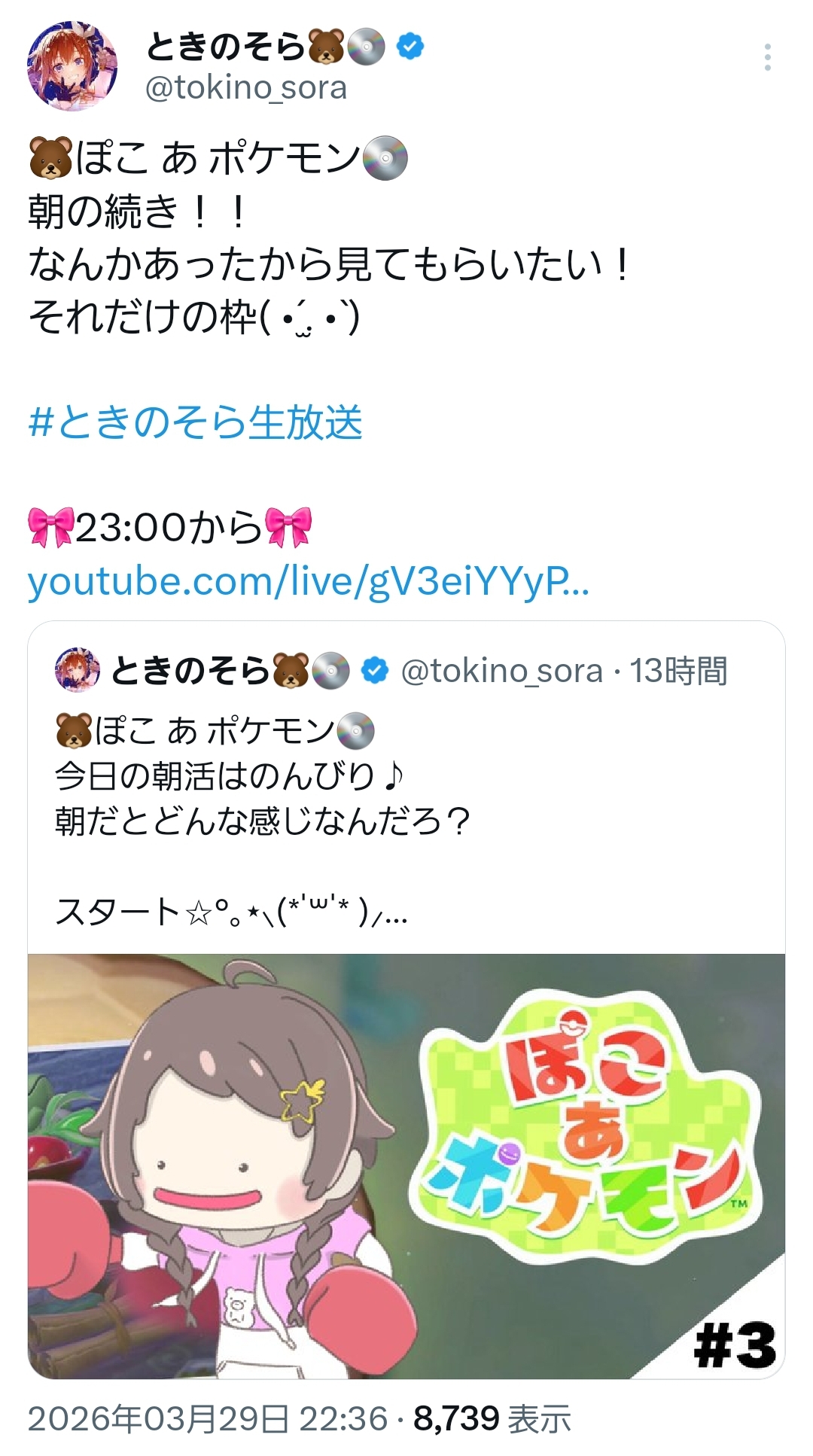Open the youtube.com/live/gV3eiYYyP link
This screenshot has height=1456, width=813.
pyautogui.click(x=308, y=581)
